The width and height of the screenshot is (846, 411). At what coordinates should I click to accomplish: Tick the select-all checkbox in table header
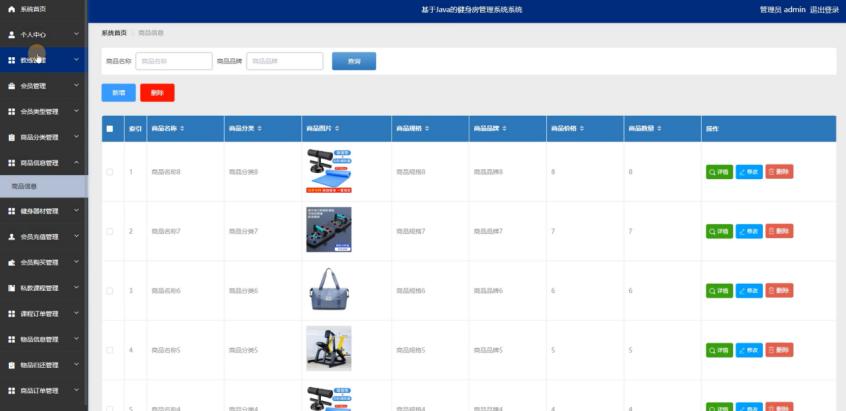coord(110,129)
